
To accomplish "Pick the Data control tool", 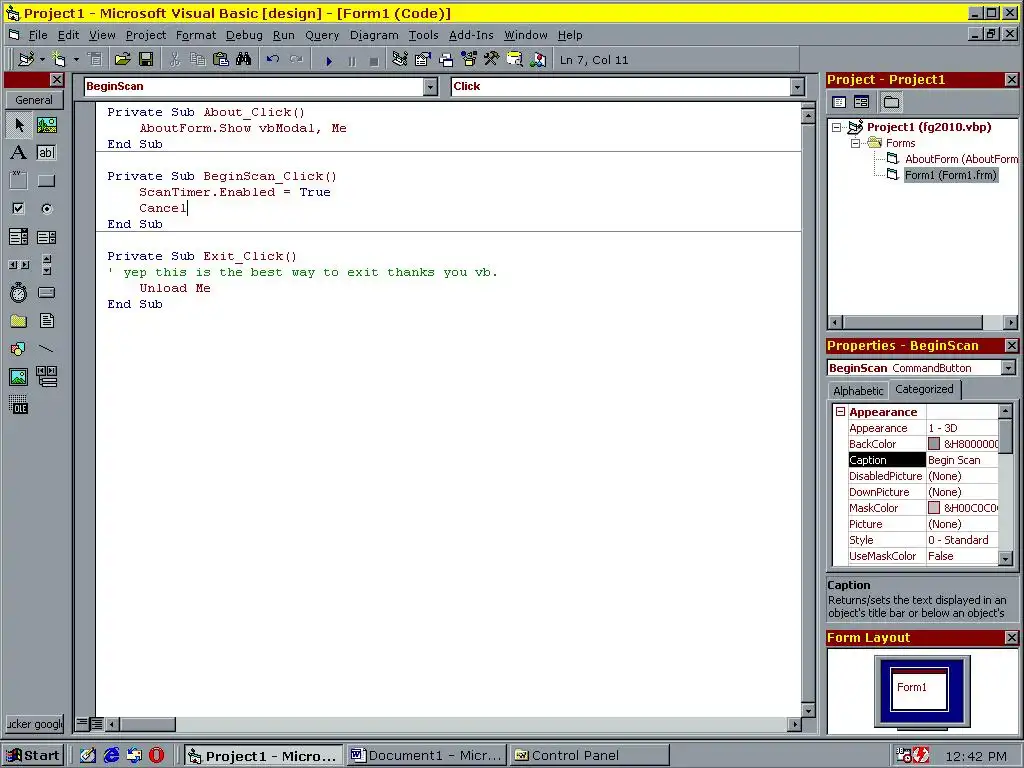I will pos(46,377).
